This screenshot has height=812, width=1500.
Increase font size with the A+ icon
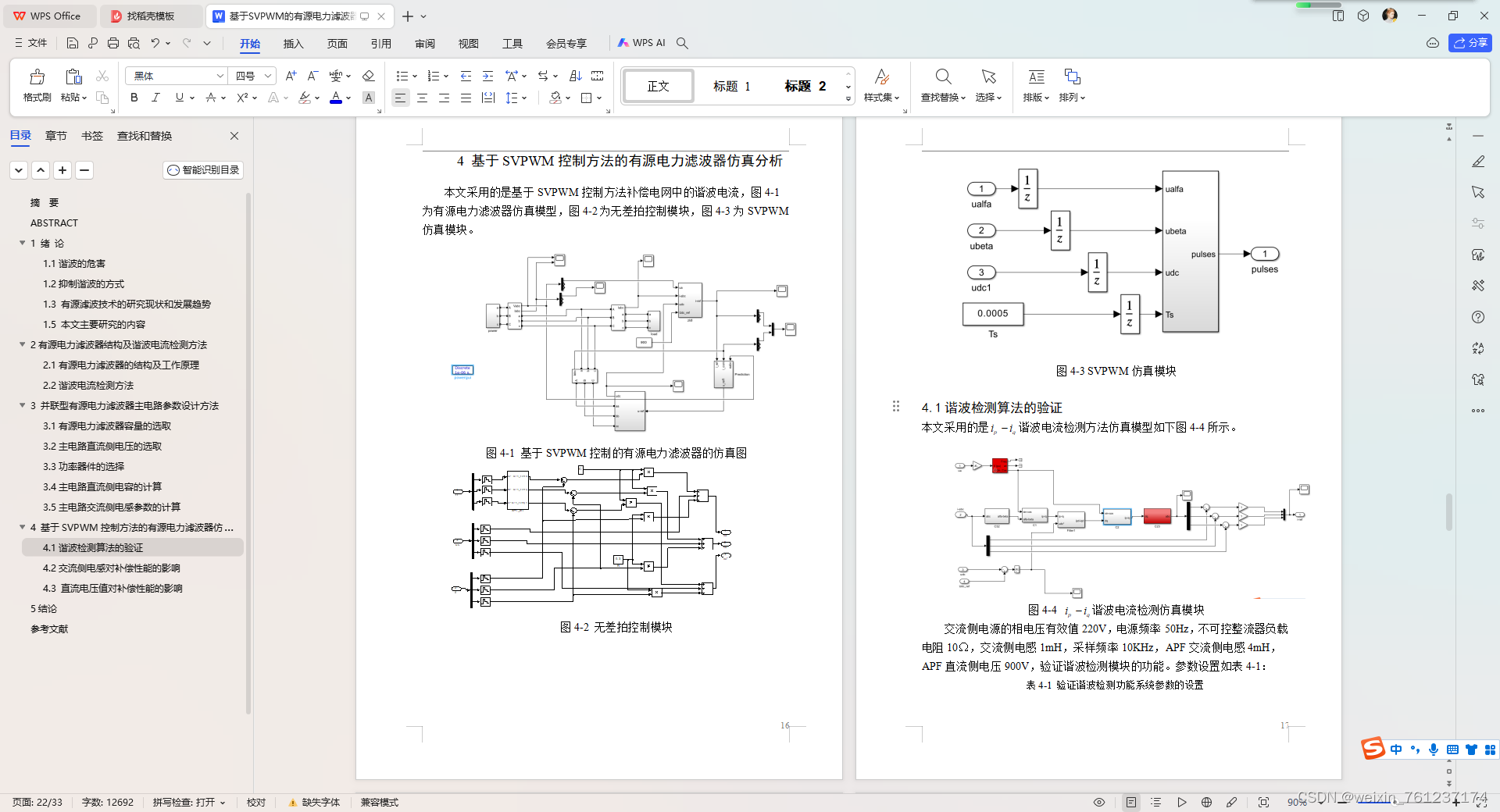[291, 76]
